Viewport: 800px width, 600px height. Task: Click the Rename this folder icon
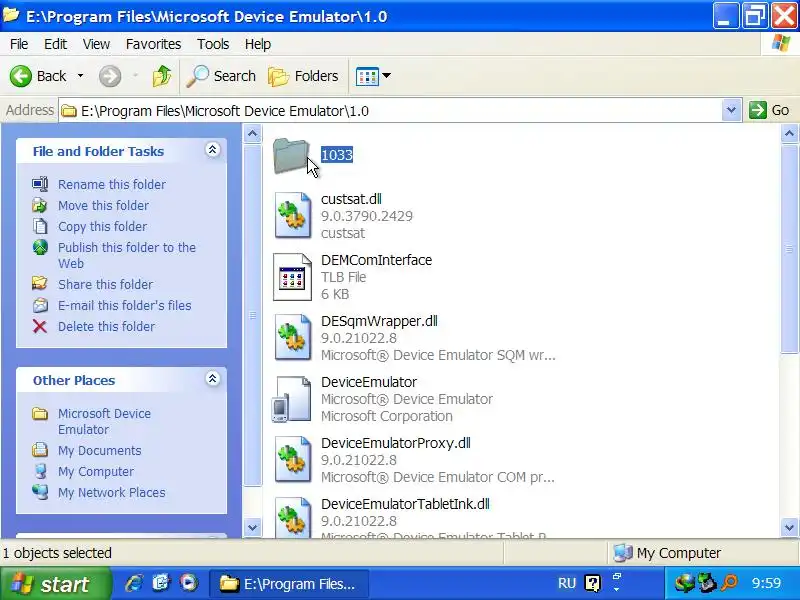coord(40,184)
